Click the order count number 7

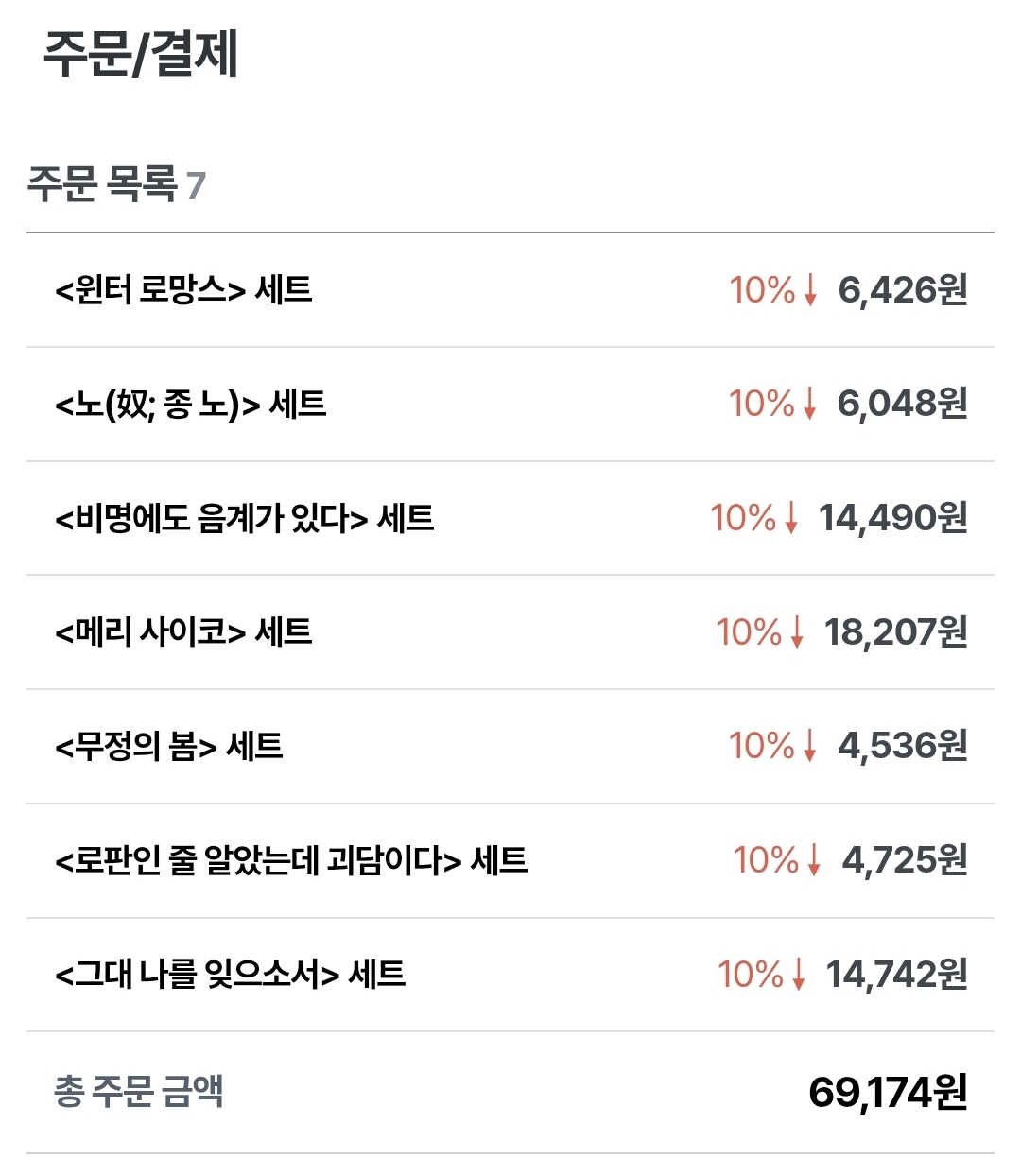(196, 185)
